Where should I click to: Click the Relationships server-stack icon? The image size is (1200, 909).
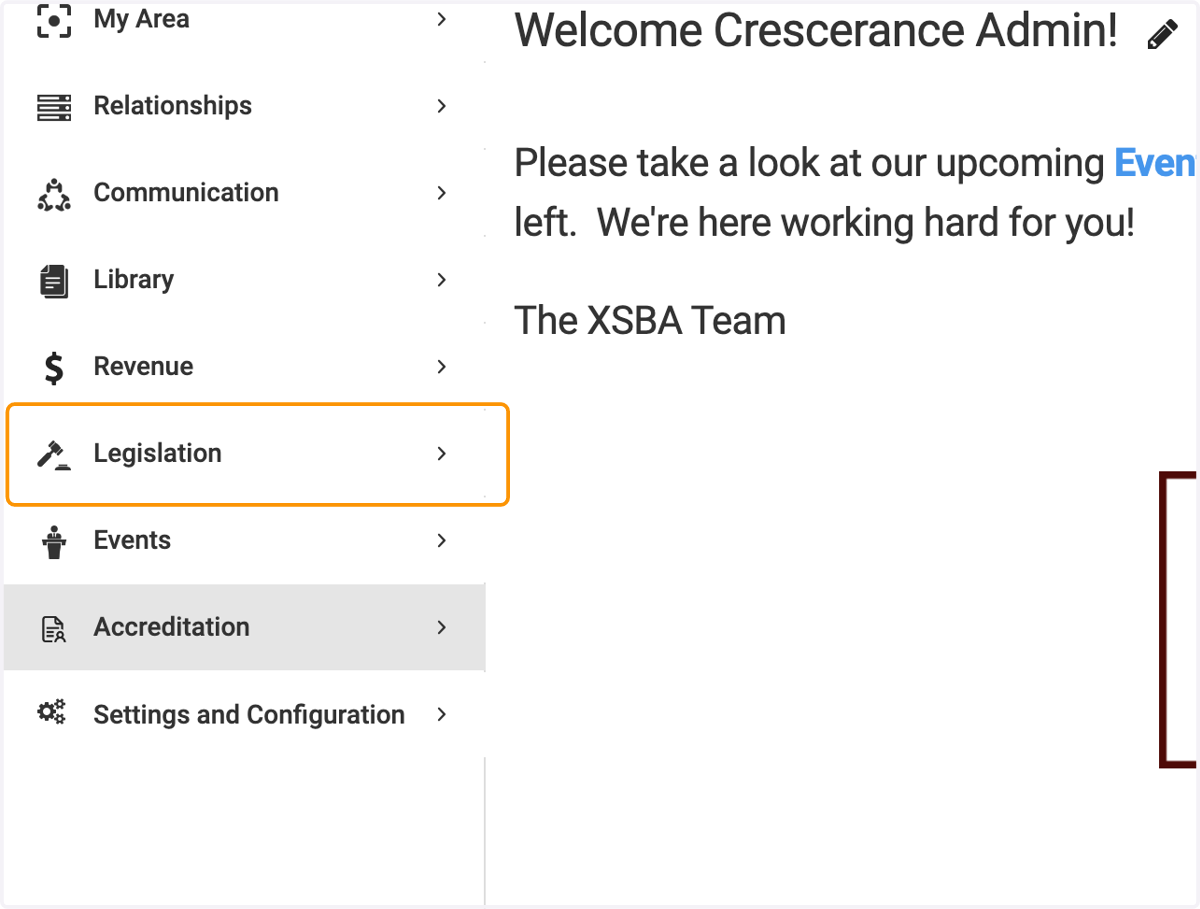tap(54, 107)
